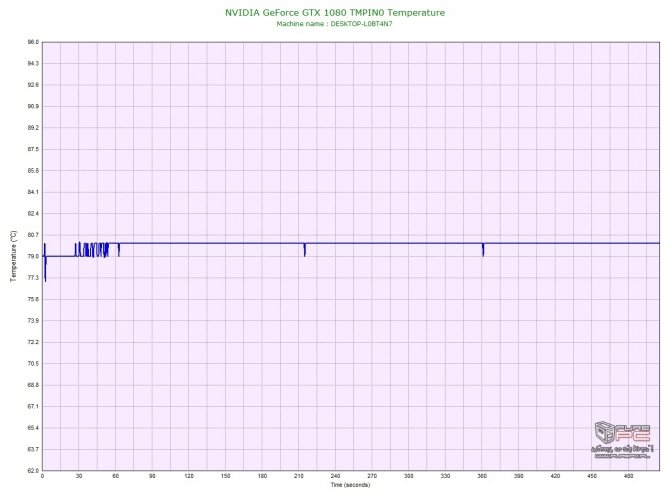Viewport: 670px width, 502px height.
Task: Click the 94.3 temperature axis label
Action: click(x=33, y=63)
